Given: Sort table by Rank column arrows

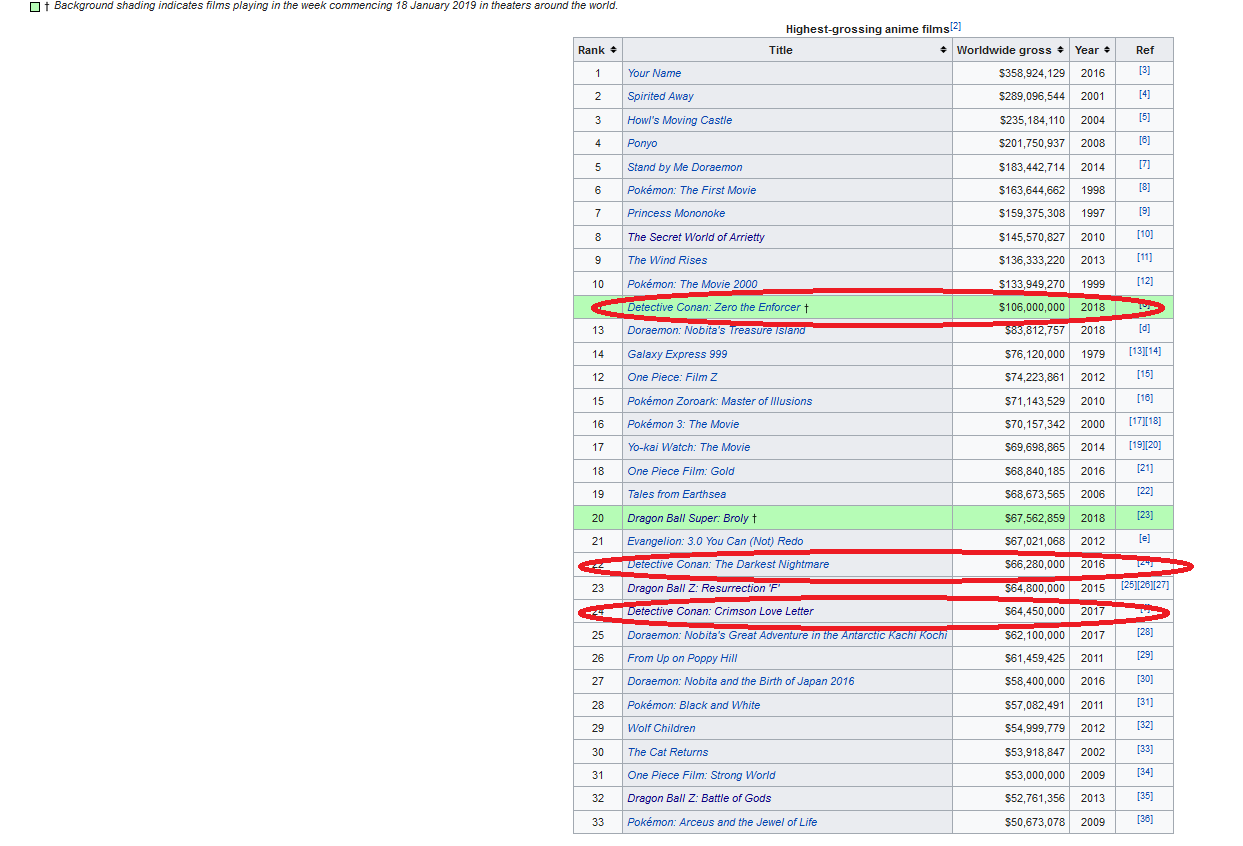Looking at the screenshot, I should click(x=613, y=50).
